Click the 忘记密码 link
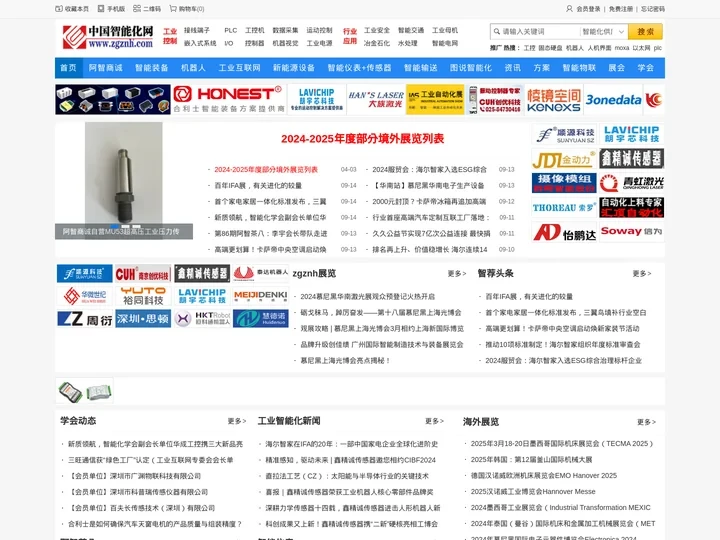Viewport: 720px width, 540px height. point(652,9)
